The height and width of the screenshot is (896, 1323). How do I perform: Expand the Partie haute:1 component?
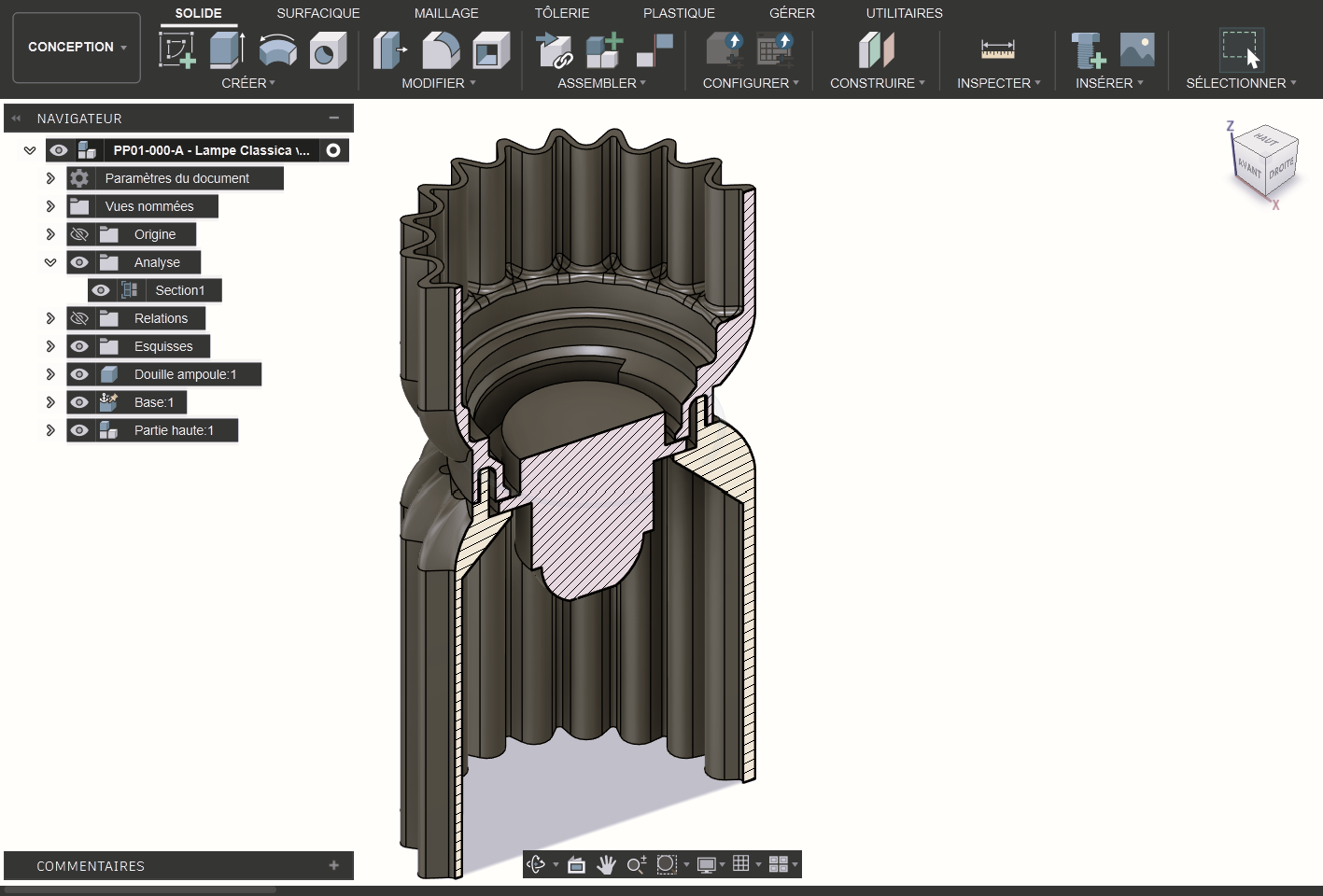[x=50, y=430]
